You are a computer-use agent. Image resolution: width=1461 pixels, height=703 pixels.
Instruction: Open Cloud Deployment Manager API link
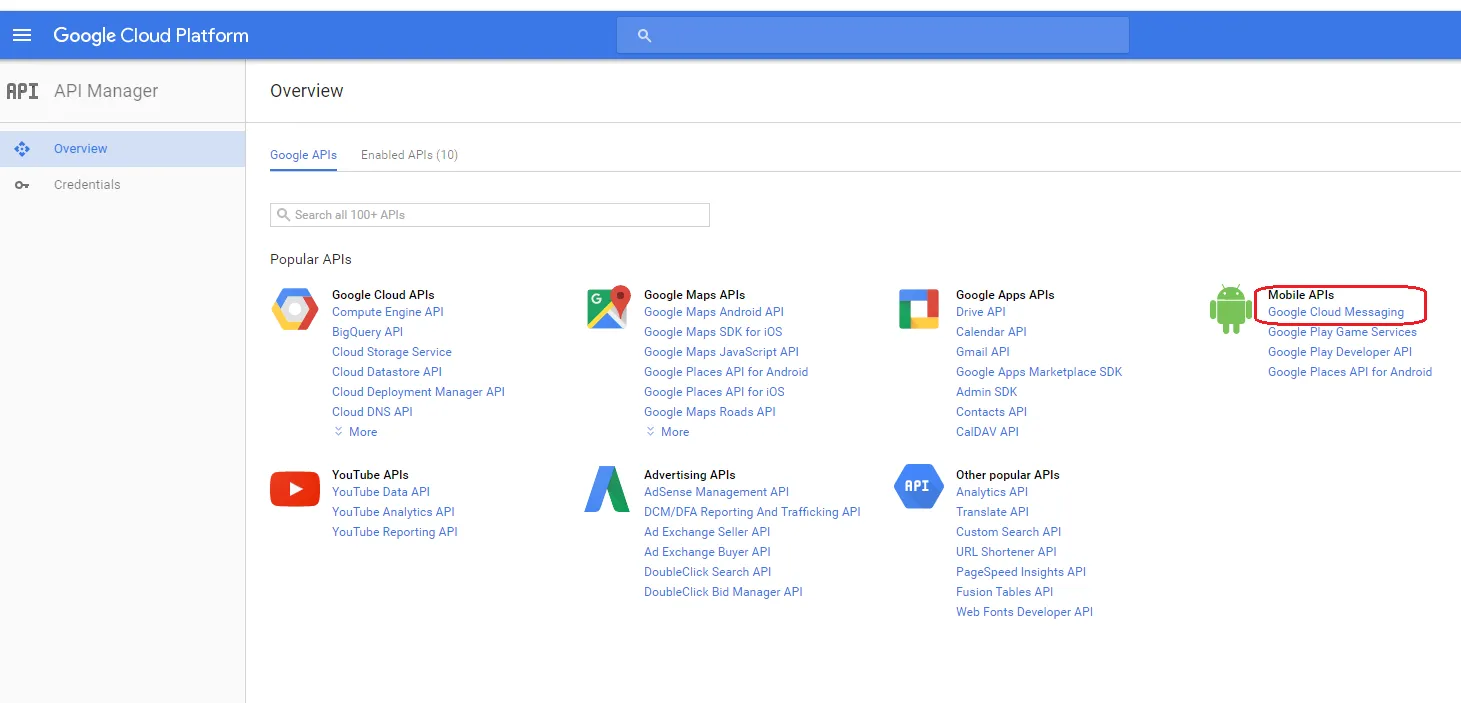(x=418, y=392)
